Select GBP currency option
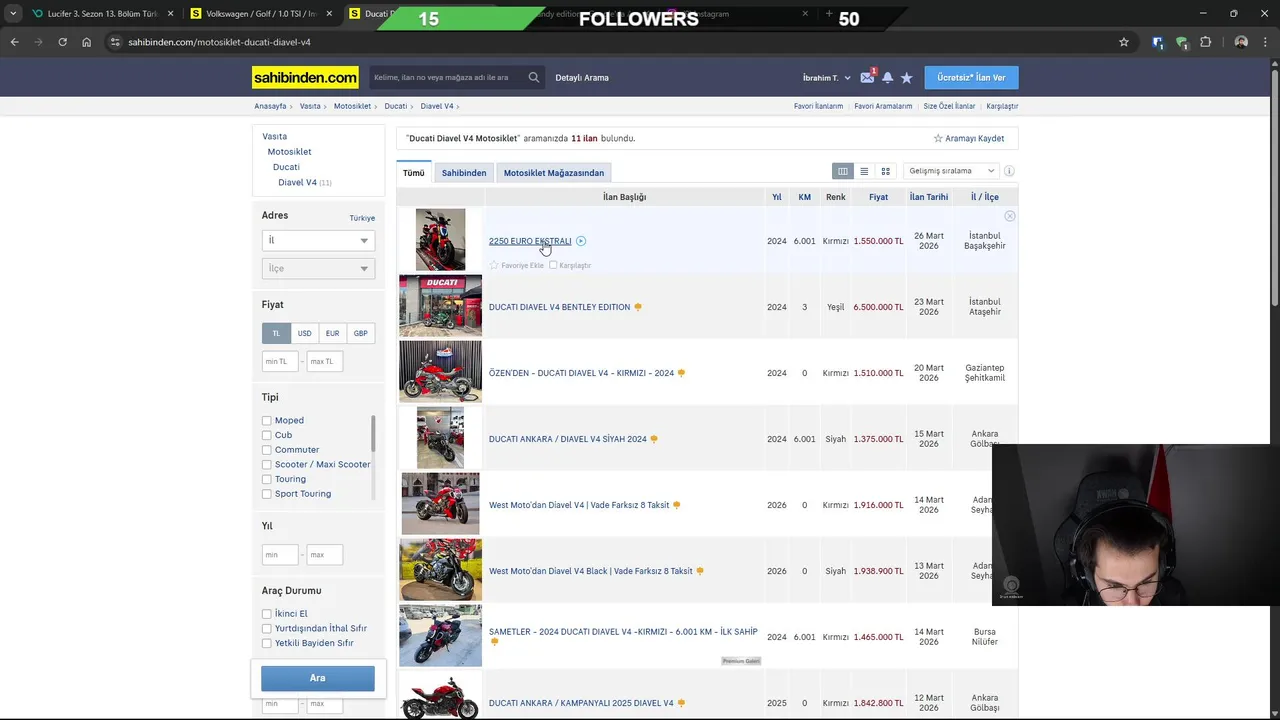This screenshot has height=720, width=1280. click(360, 333)
